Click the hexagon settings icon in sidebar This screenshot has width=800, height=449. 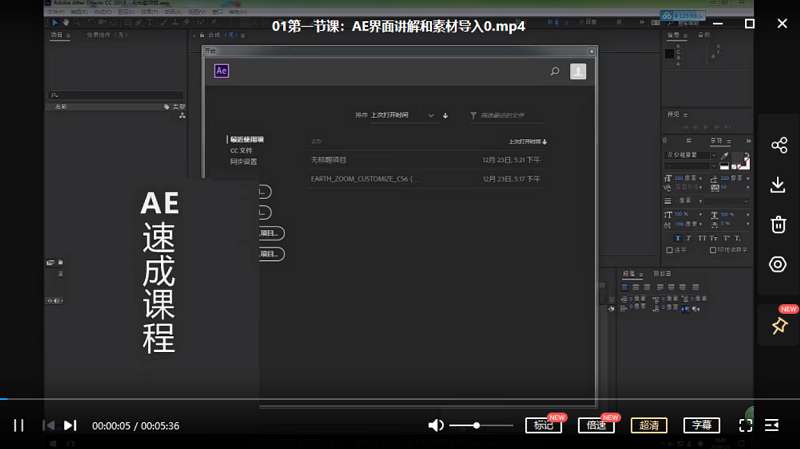778,264
